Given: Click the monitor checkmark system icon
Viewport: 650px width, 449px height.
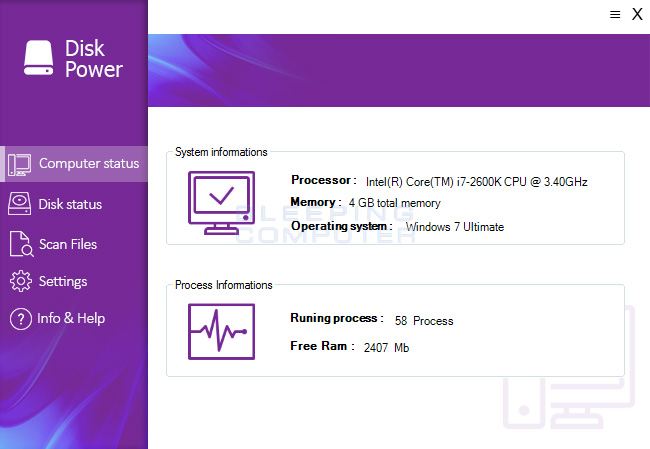Looking at the screenshot, I should tap(221, 203).
